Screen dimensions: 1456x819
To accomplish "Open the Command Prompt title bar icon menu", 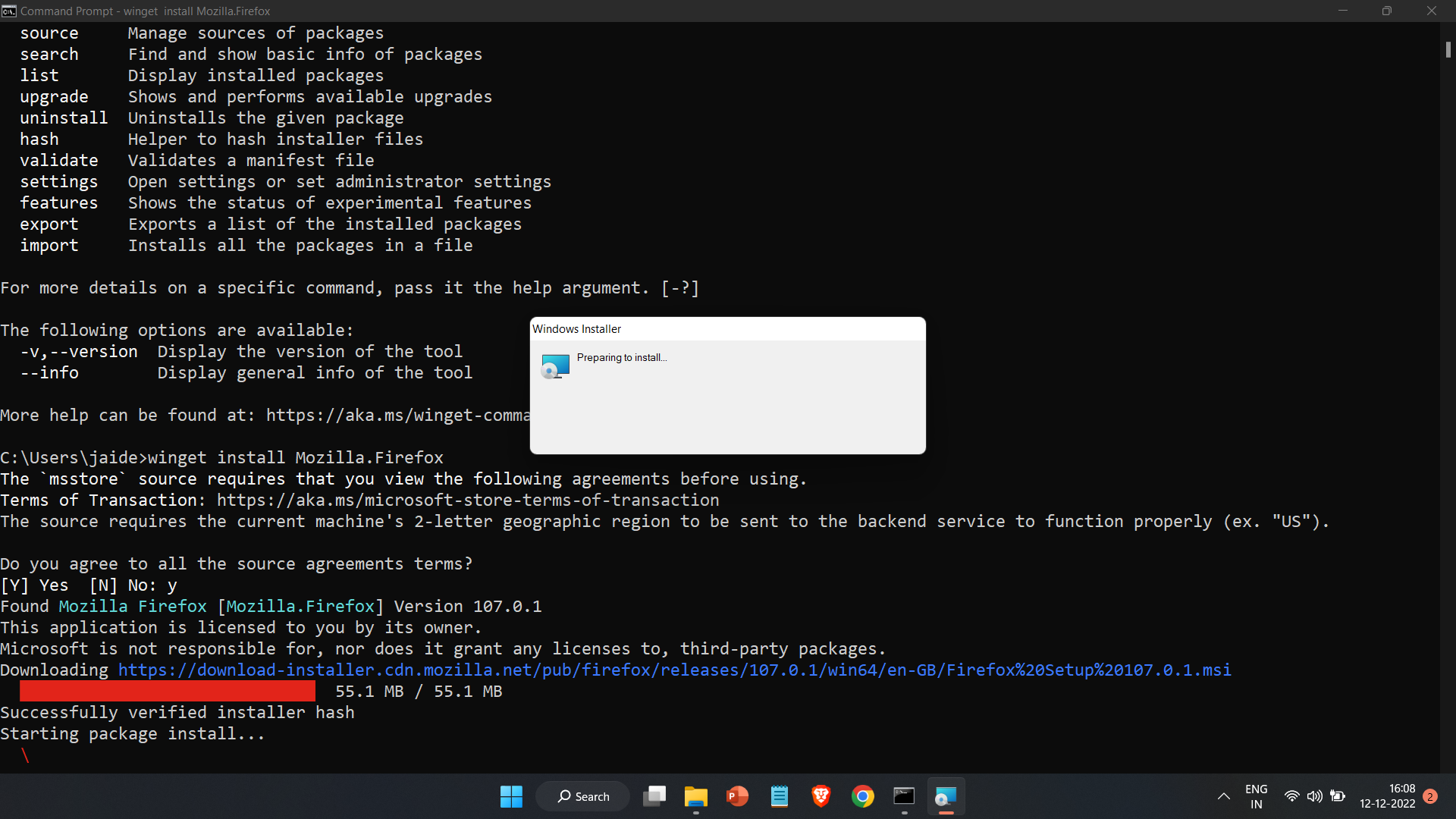I will point(9,11).
